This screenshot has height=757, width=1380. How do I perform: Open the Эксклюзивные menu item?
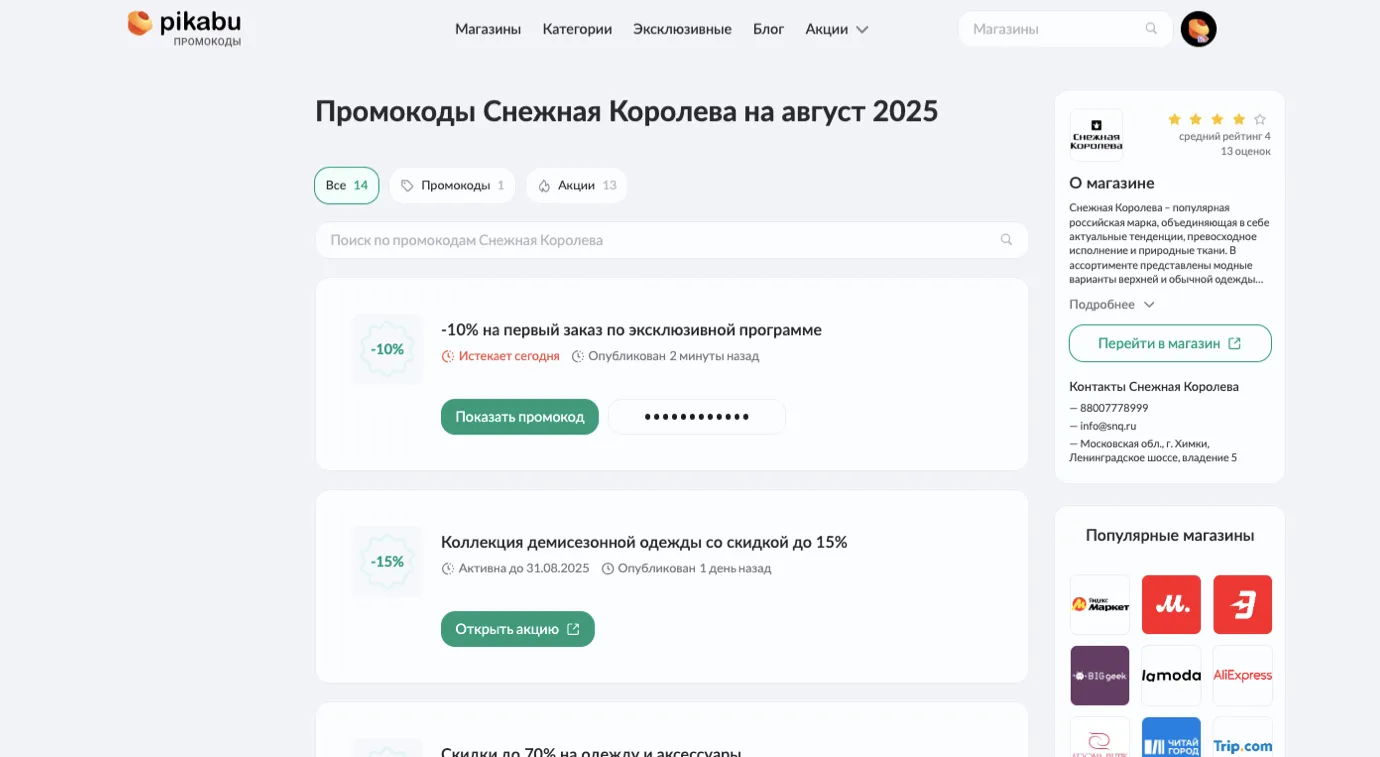click(682, 29)
